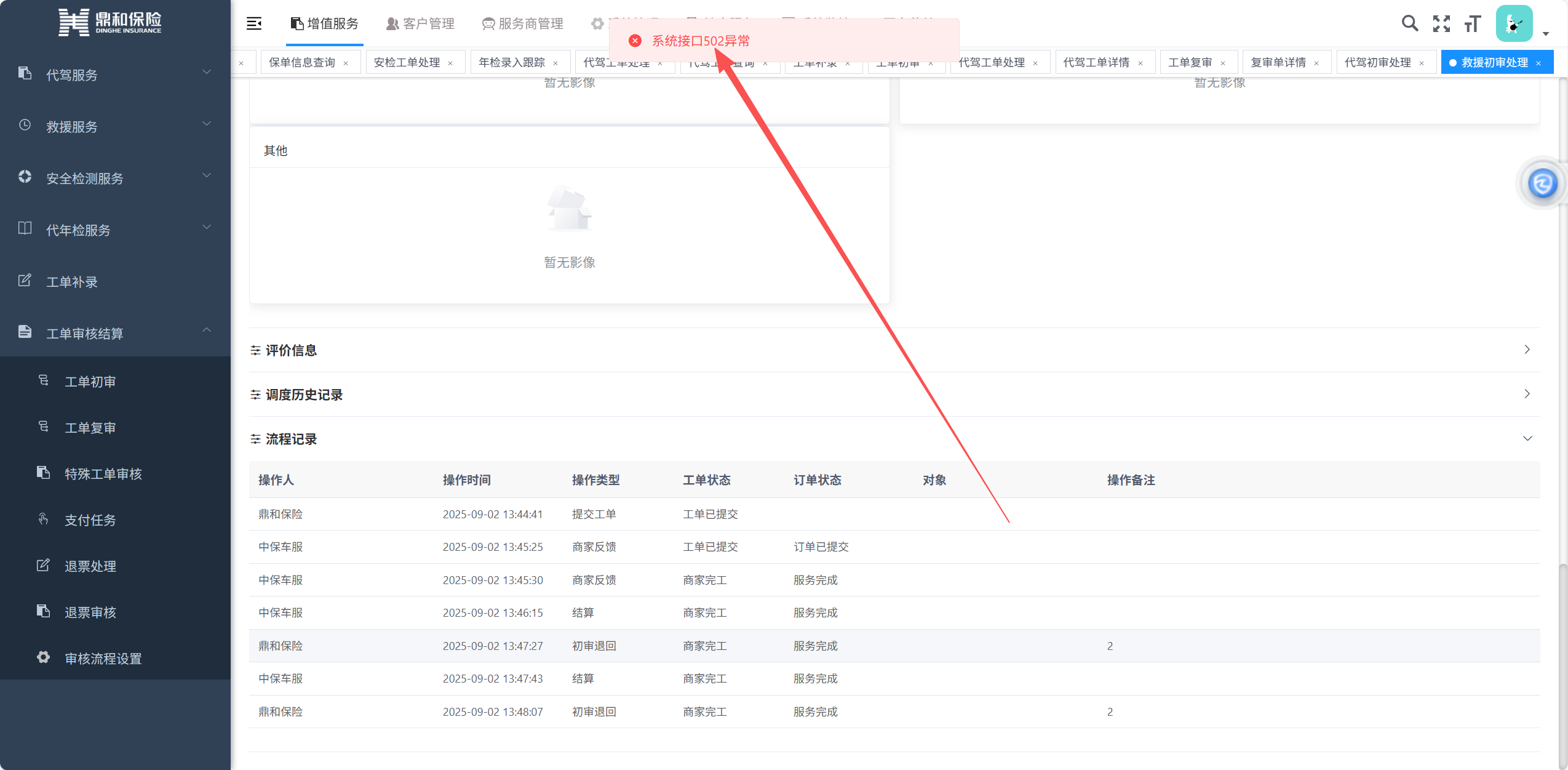1568x770 pixels.
Task: Open the font size adjust icon
Action: coord(1472,23)
